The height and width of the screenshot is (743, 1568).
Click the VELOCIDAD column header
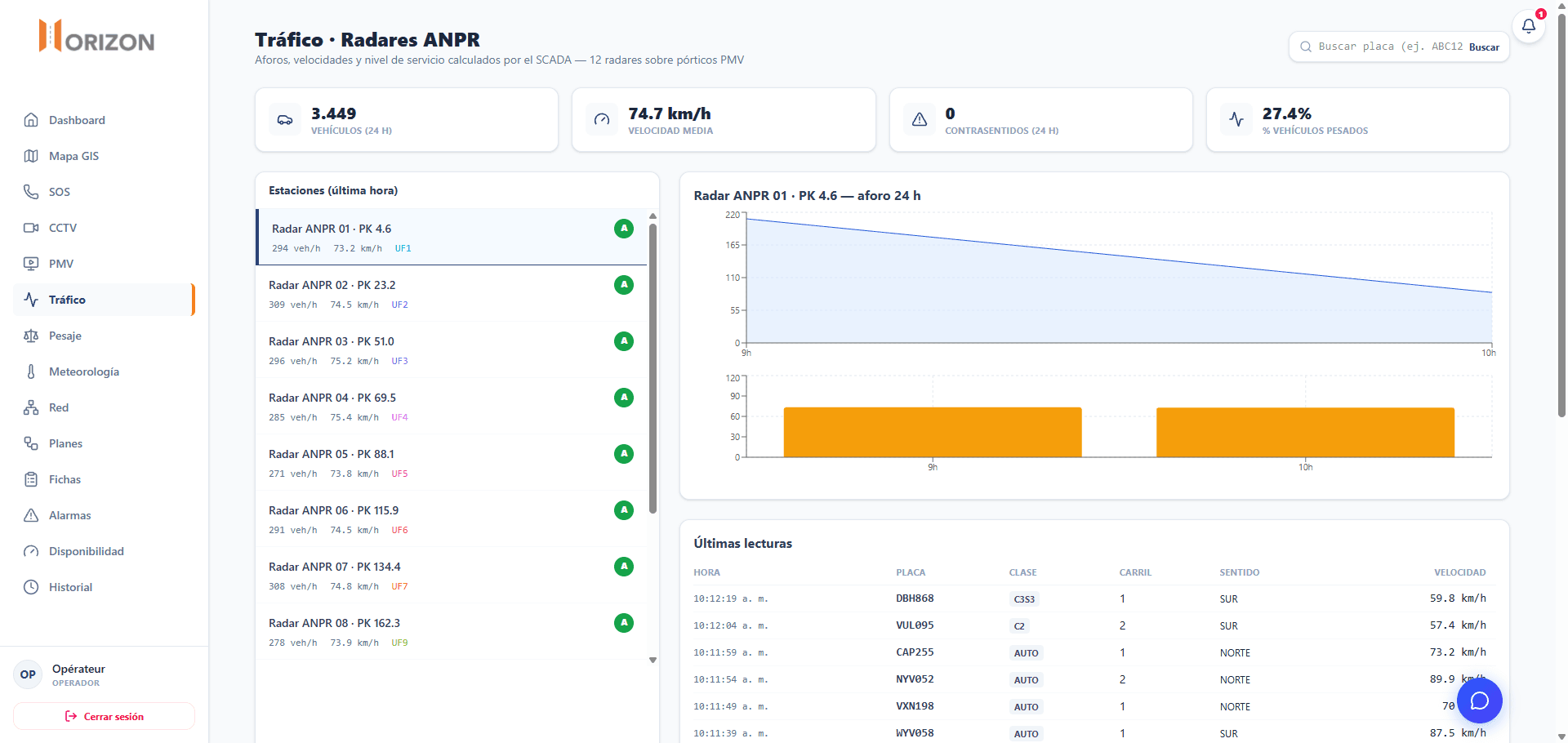coord(1459,572)
